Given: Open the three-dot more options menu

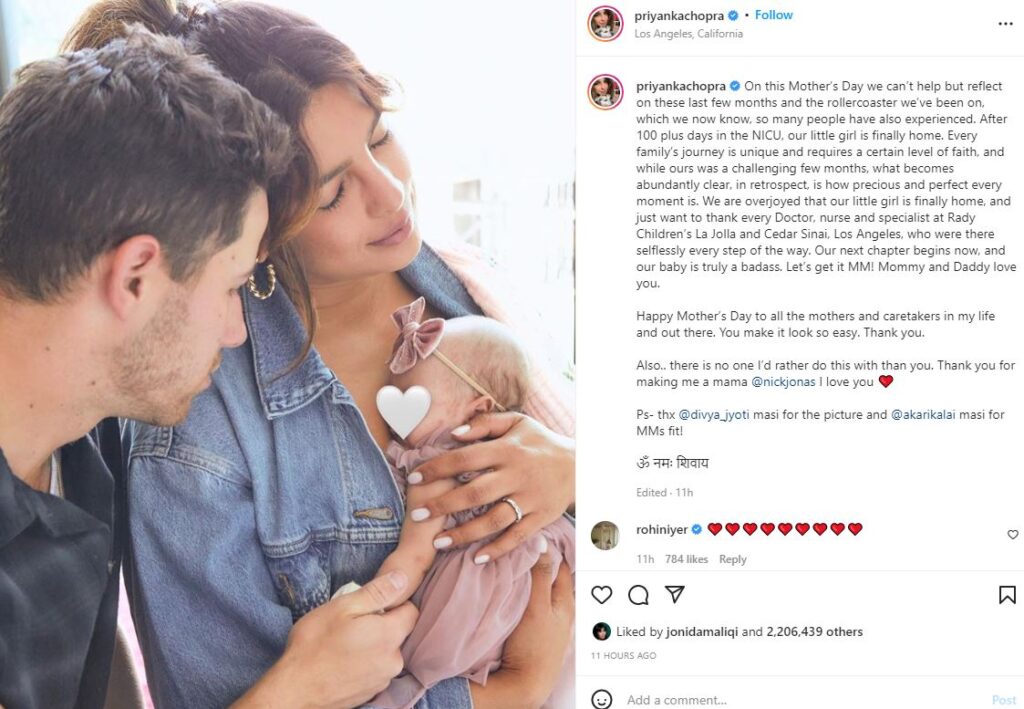Looking at the screenshot, I should [1006, 24].
